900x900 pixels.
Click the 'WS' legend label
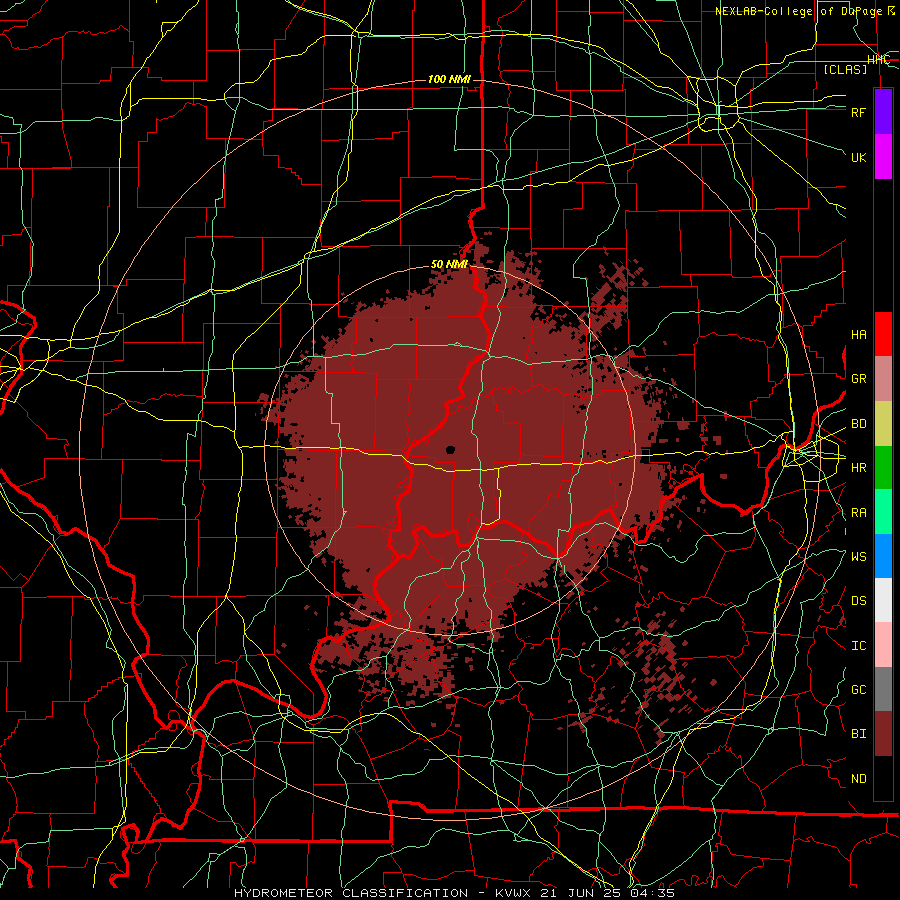point(858,557)
